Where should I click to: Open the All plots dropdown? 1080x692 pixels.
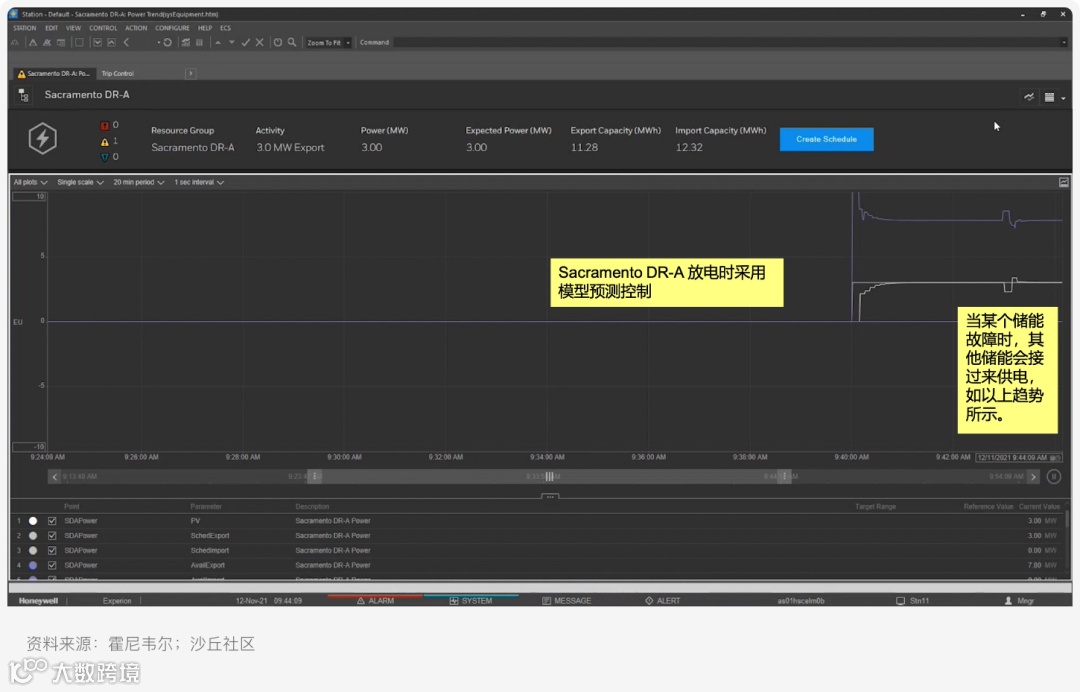tap(30, 182)
